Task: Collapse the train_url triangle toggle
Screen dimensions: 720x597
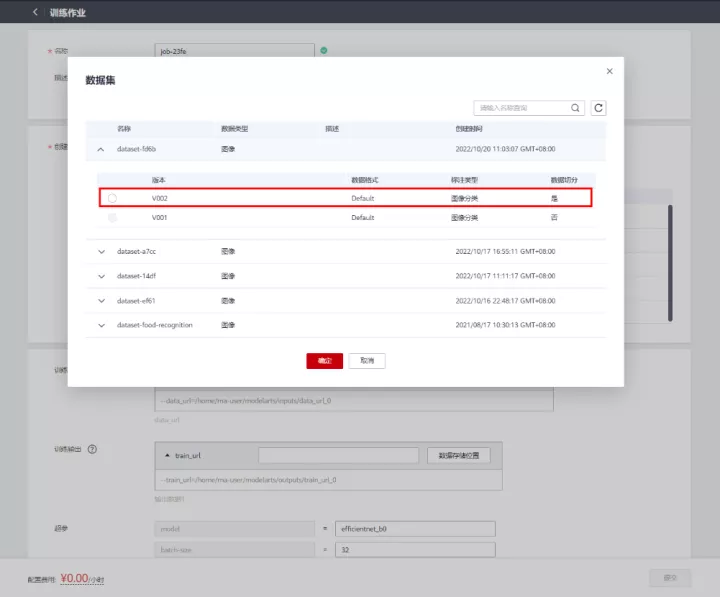Action: (x=166, y=455)
